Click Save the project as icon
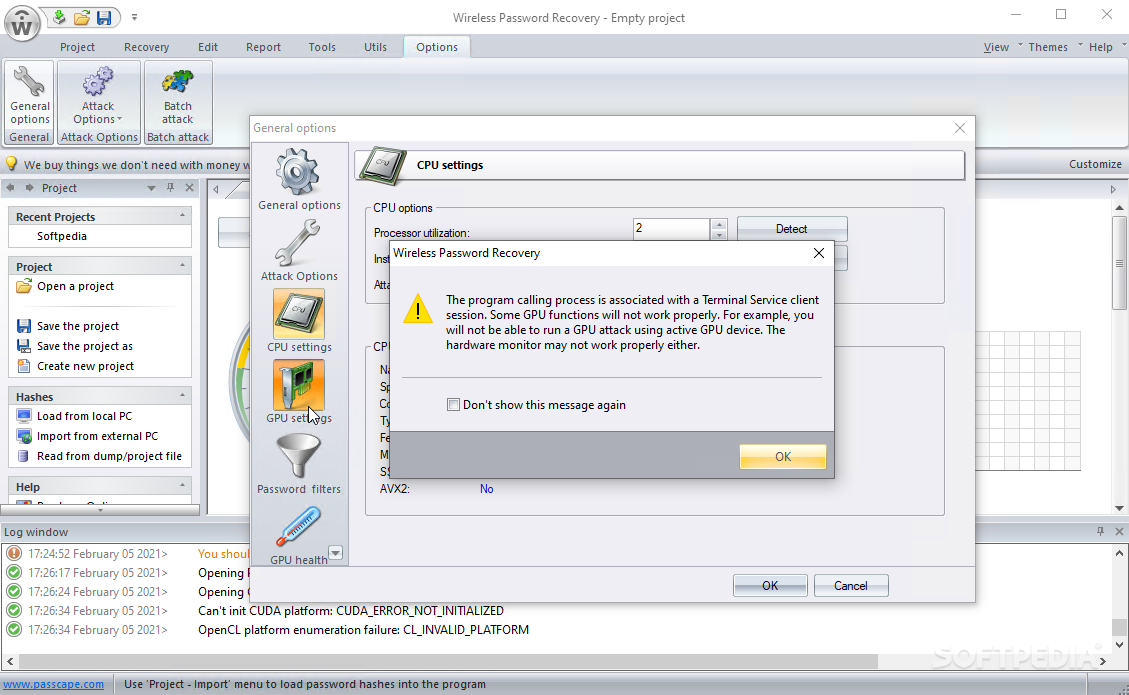This screenshot has width=1129, height=695. click(x=24, y=346)
